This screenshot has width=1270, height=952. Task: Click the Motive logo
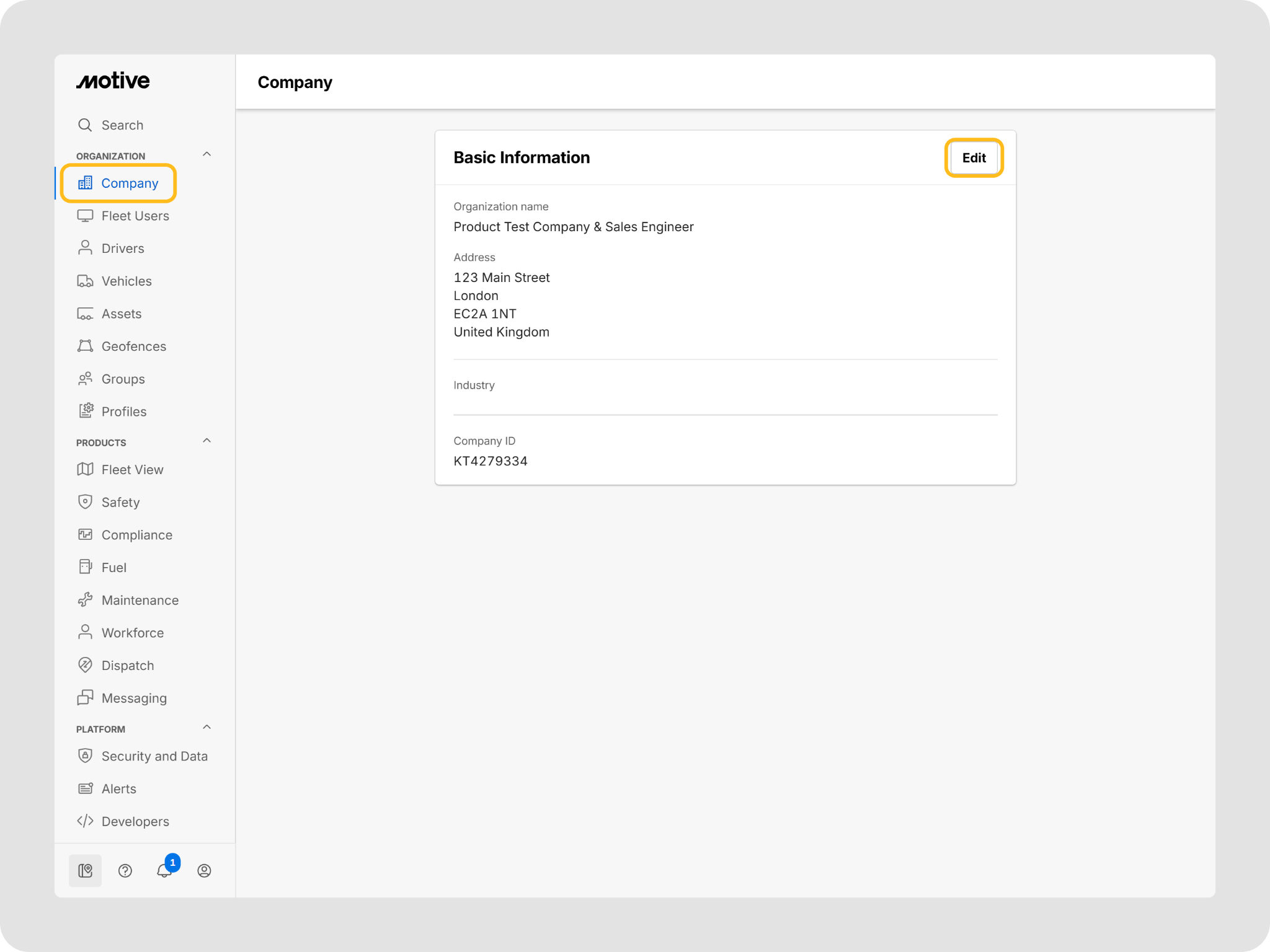(113, 81)
